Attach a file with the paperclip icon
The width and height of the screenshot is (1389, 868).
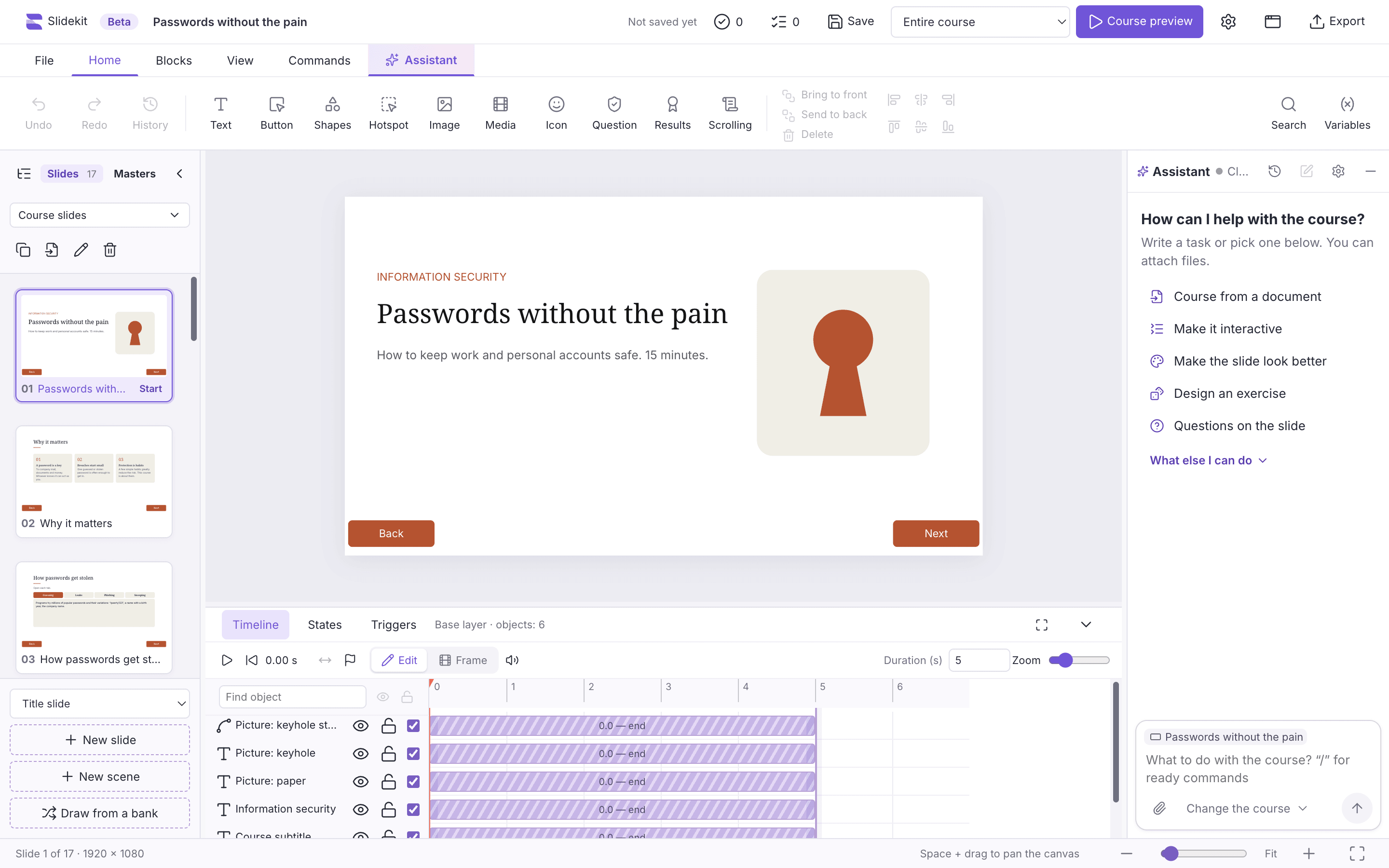pos(1159,808)
